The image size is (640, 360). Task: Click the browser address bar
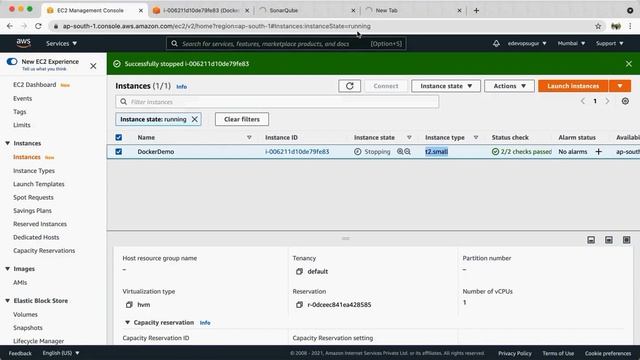pos(322,26)
